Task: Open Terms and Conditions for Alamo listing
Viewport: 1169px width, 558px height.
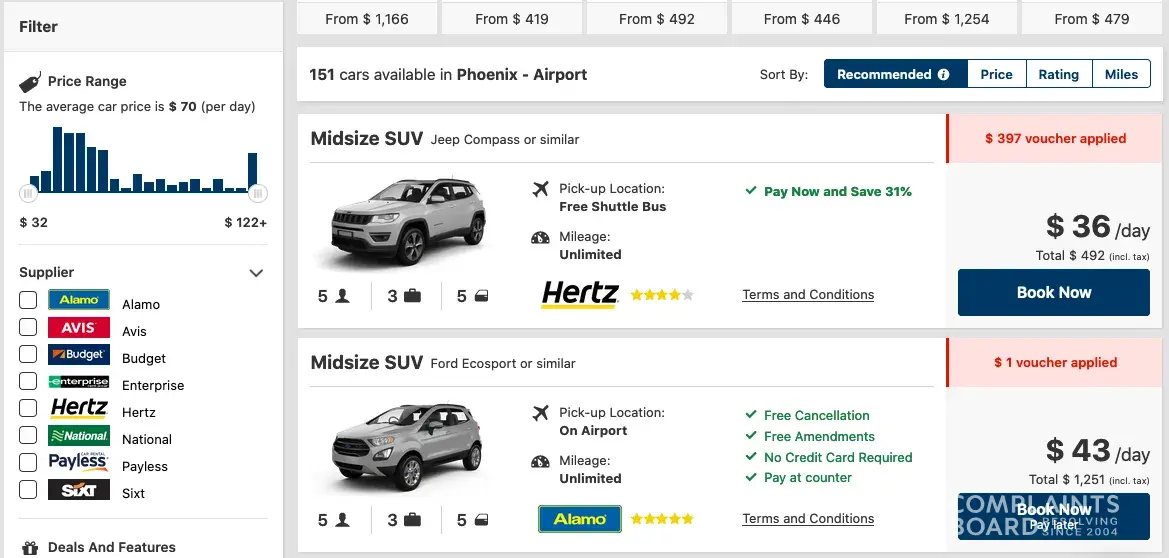Action: (808, 519)
